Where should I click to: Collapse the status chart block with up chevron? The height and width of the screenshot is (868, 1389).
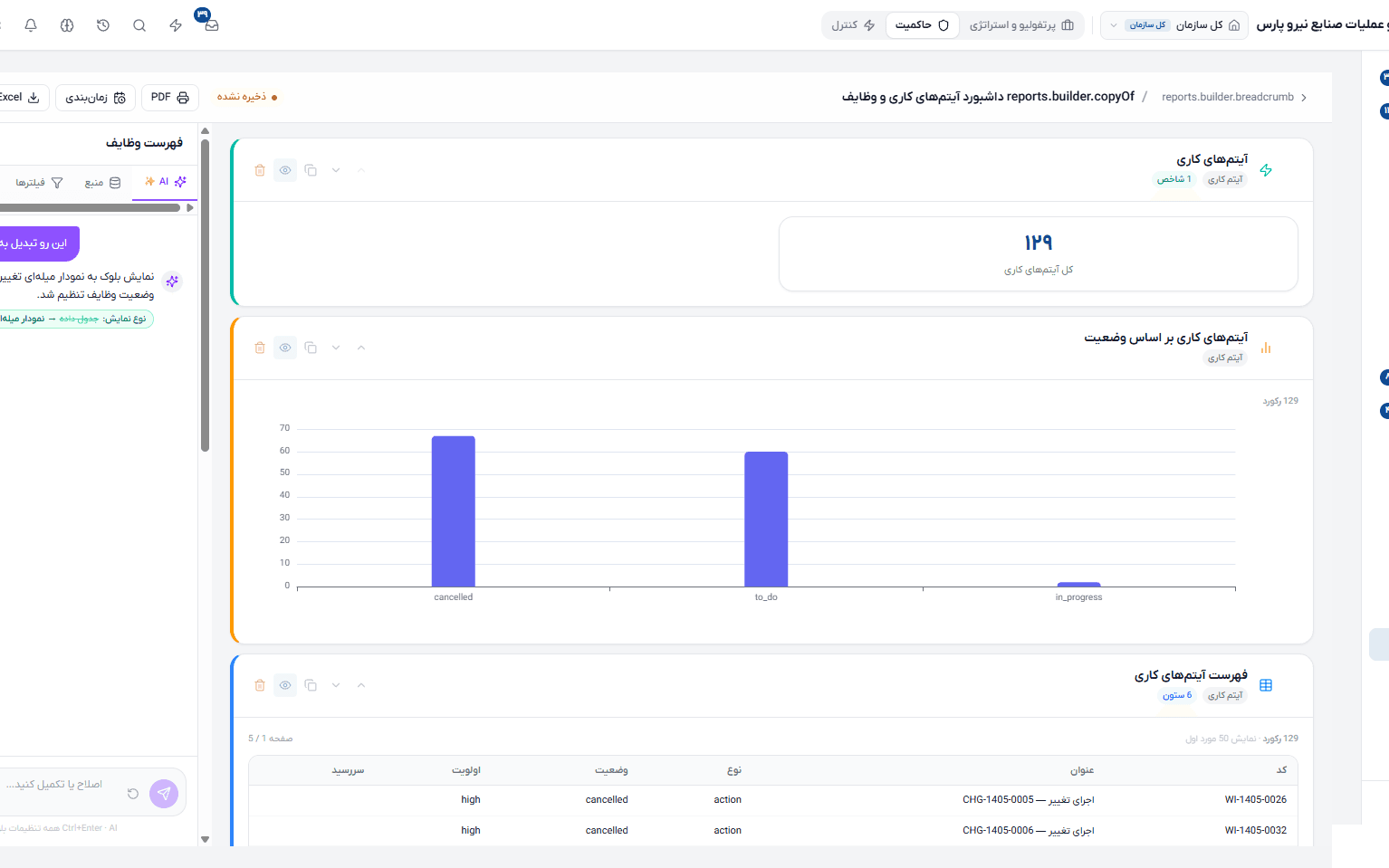click(361, 348)
